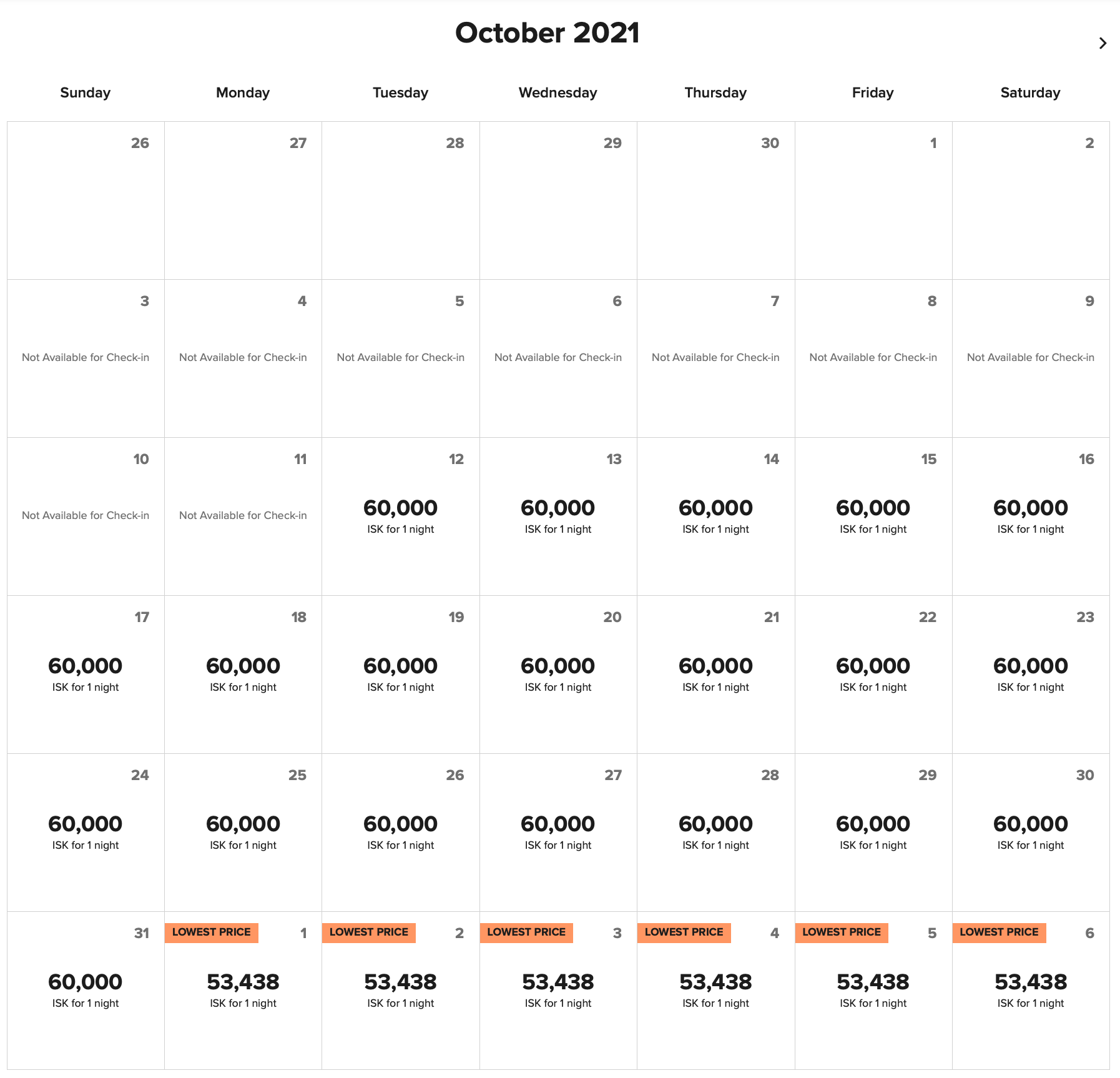Select the 53,438 ISK rate on November 6
Image resolution: width=1120 pixels, height=1078 pixels.
point(1030,982)
